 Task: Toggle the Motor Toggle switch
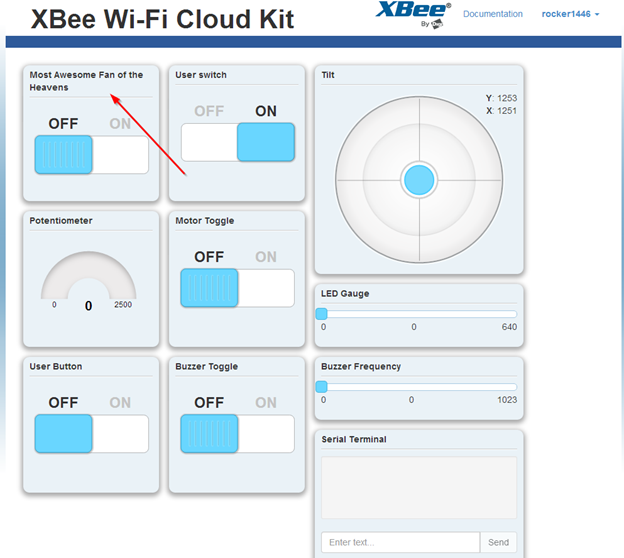pyautogui.click(x=238, y=288)
